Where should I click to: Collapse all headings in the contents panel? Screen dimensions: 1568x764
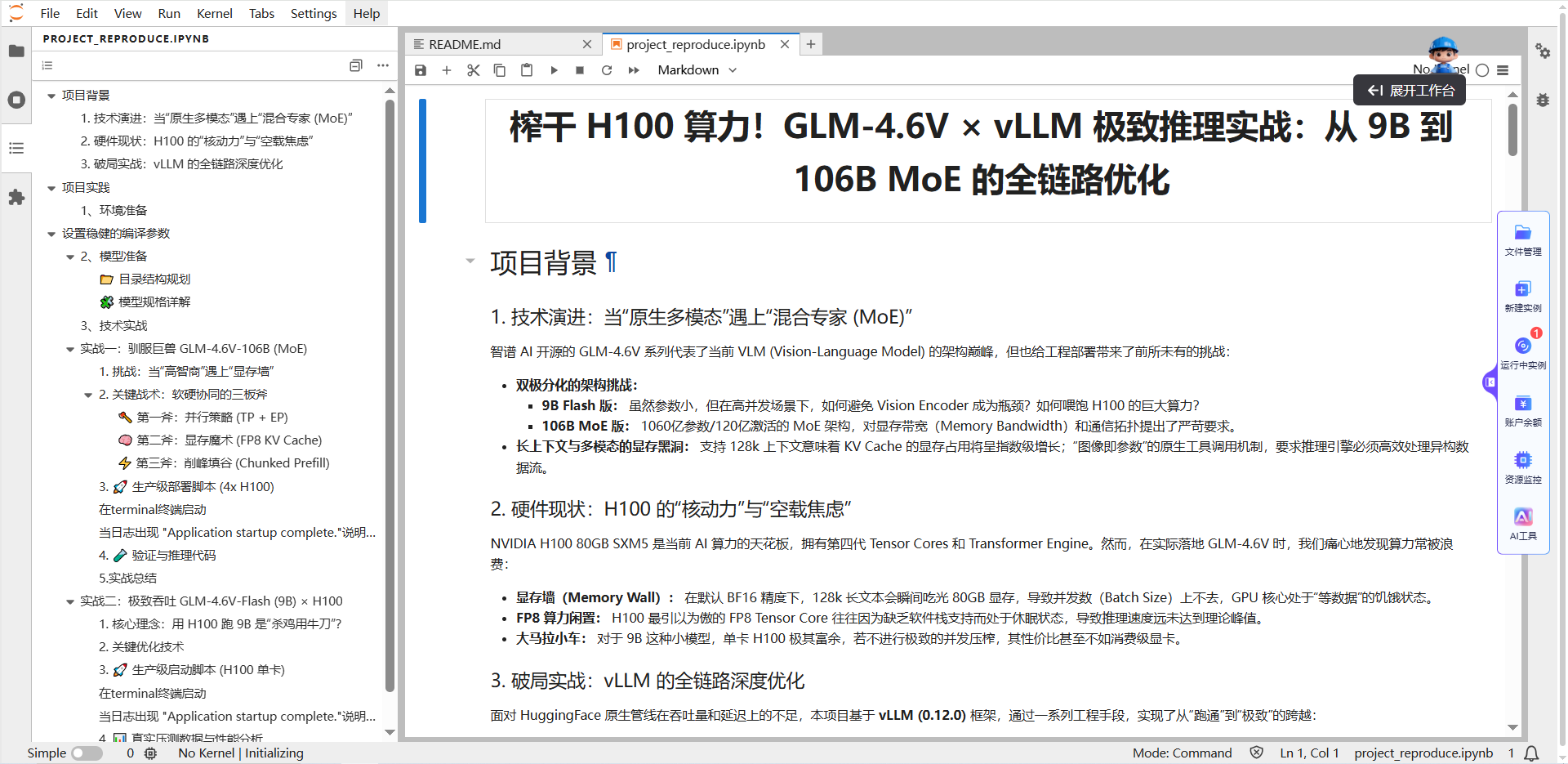point(356,65)
